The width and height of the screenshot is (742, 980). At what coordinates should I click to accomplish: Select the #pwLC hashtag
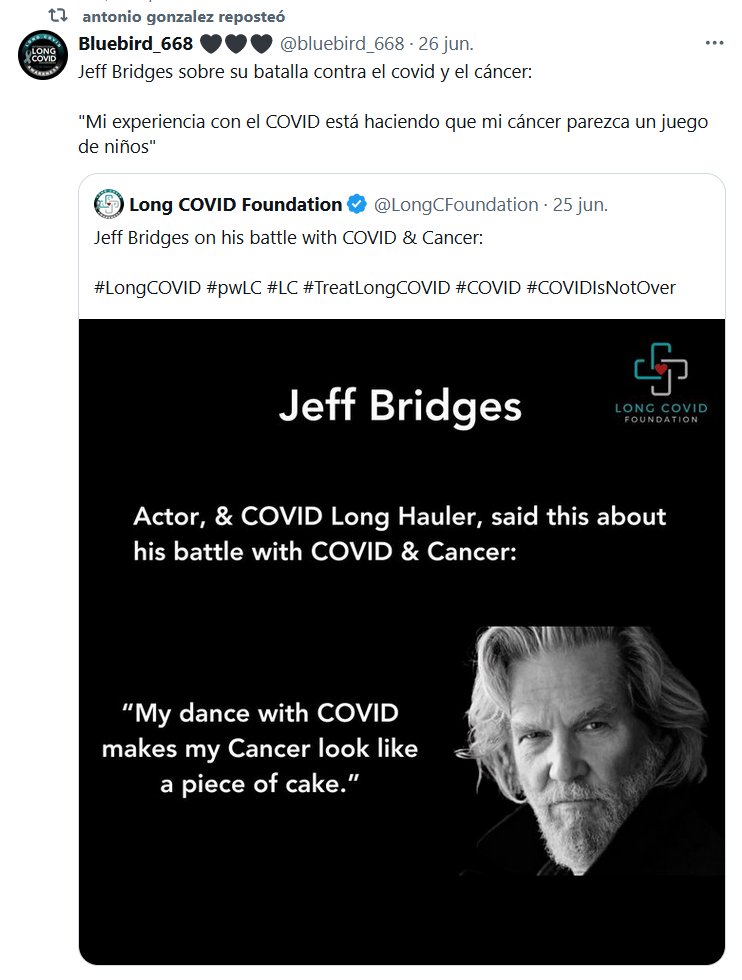pyautogui.click(x=234, y=287)
